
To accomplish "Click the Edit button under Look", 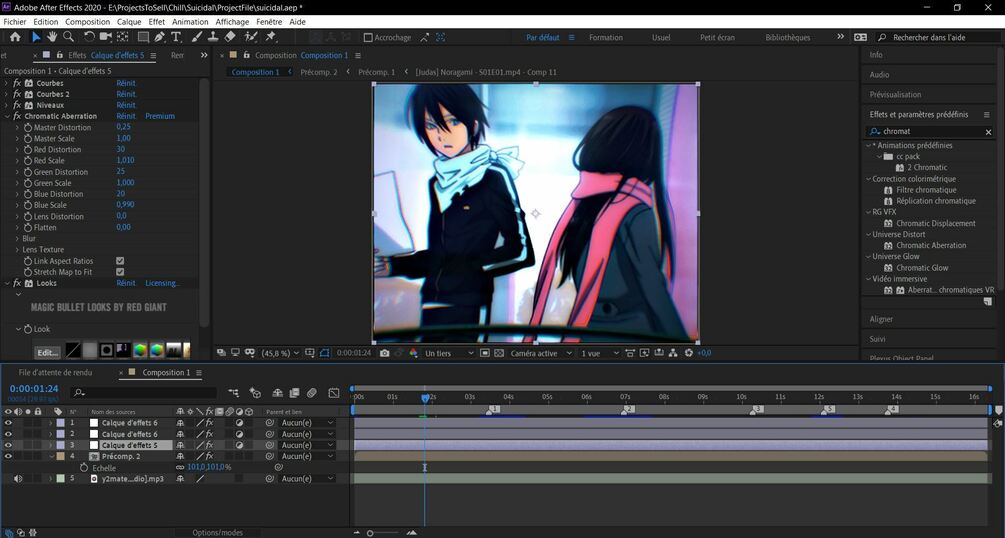I will click(47, 352).
